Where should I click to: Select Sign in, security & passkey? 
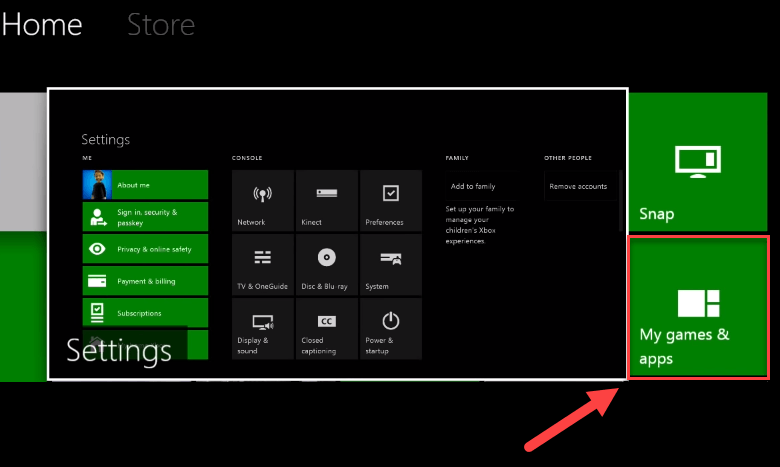(145, 217)
